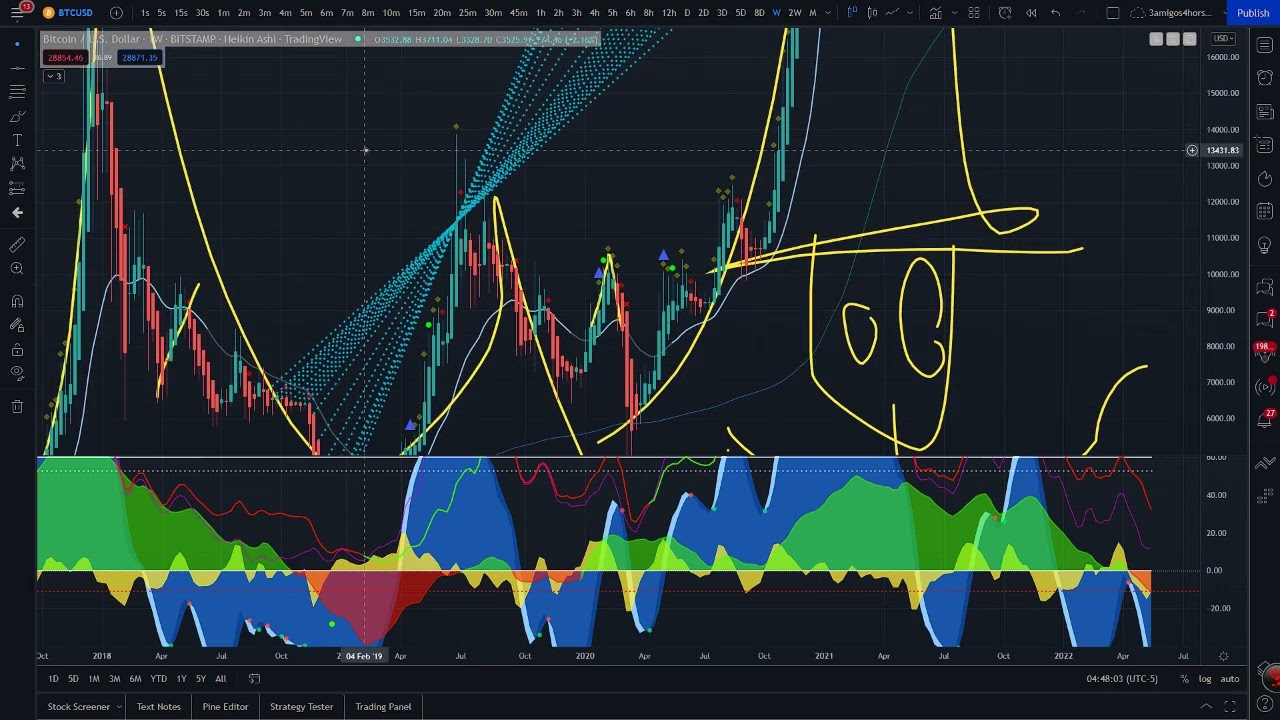Redo the action arrow
The width and height of the screenshot is (1280, 720).
[1079, 13]
